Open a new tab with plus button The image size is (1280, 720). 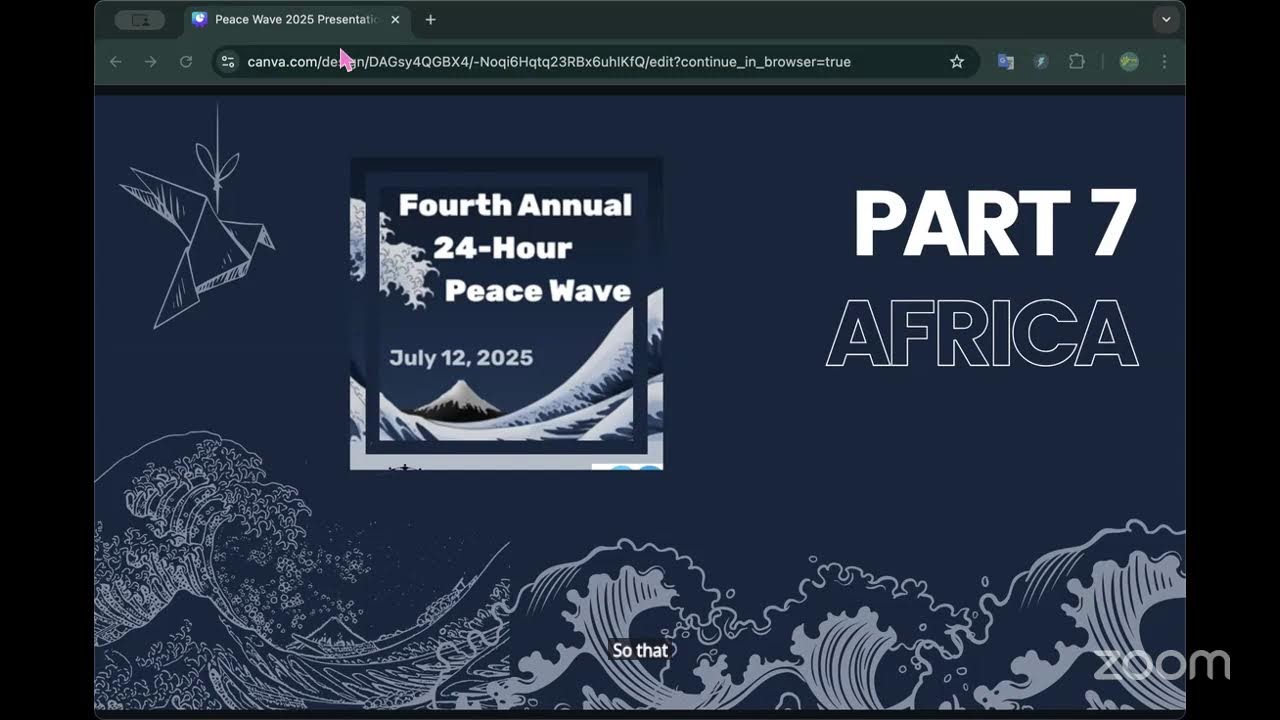430,19
